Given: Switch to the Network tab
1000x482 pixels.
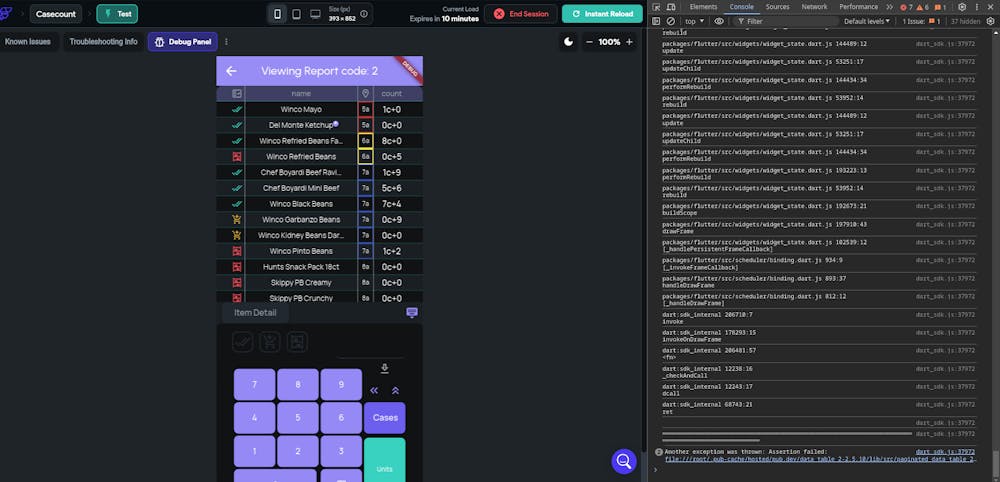Looking at the screenshot, I should (x=814, y=7).
